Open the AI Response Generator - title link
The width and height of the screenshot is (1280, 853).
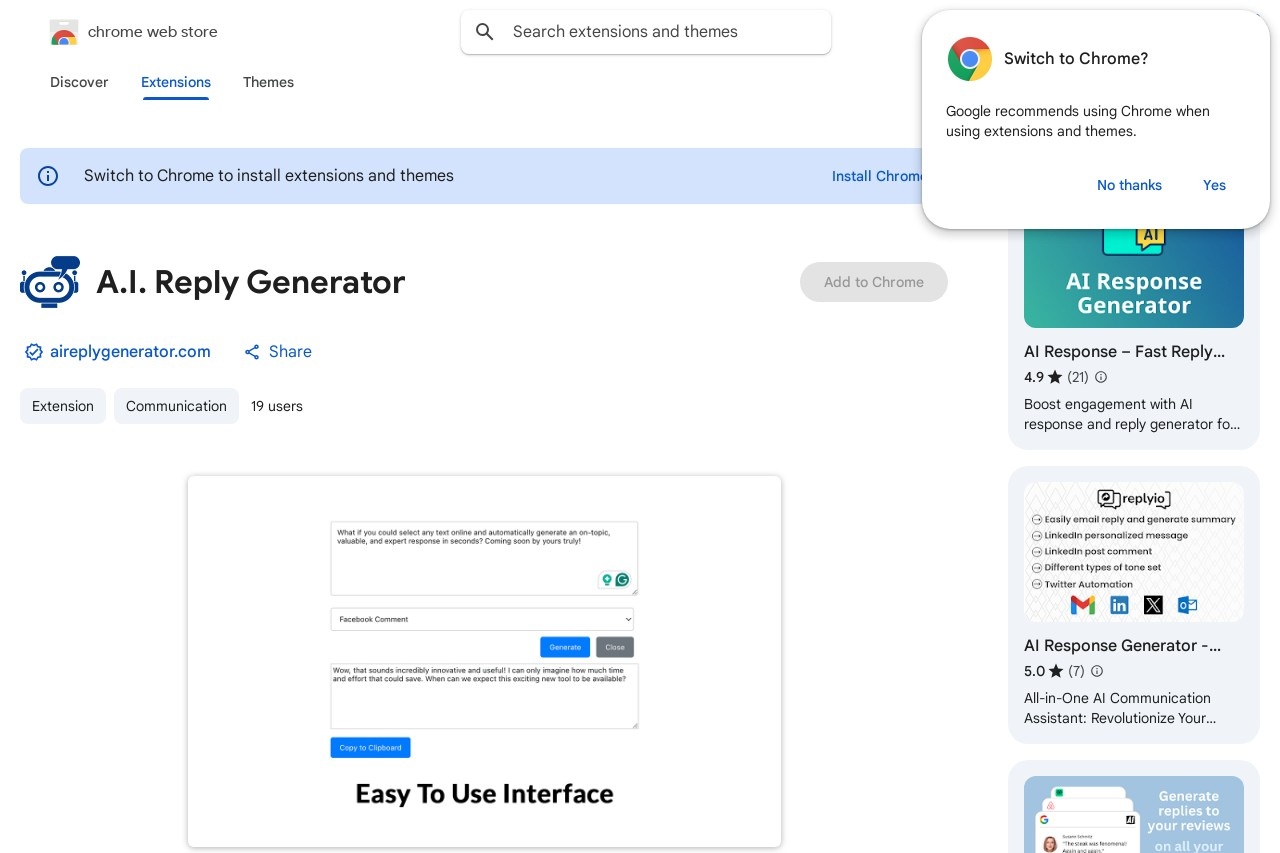pyautogui.click(x=1122, y=646)
